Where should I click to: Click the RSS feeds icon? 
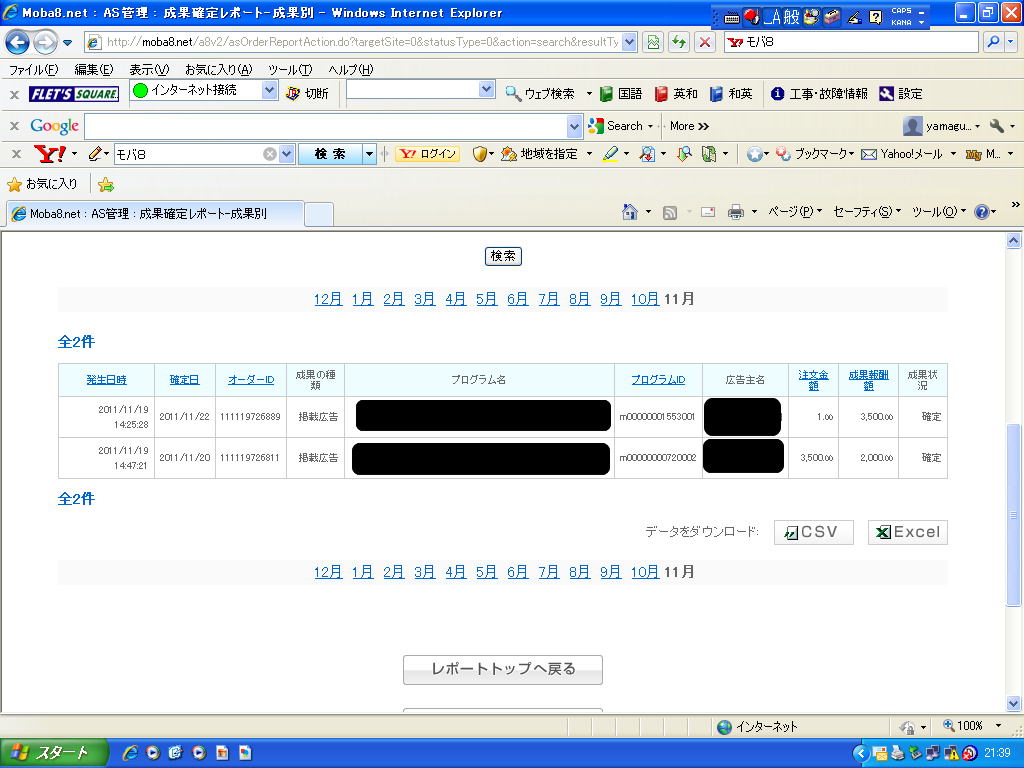coord(669,212)
